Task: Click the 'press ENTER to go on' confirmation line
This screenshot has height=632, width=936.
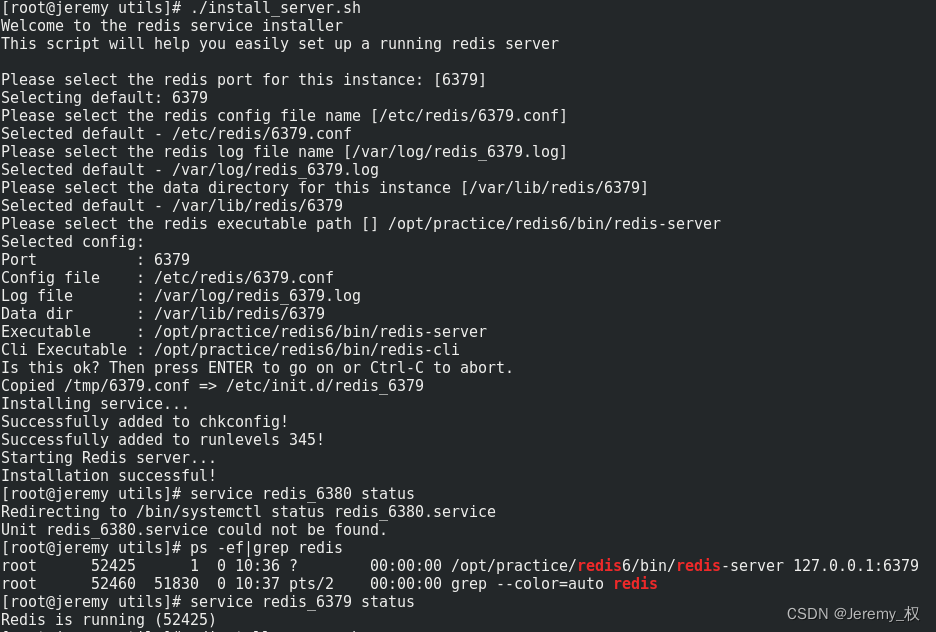Action: [257, 368]
